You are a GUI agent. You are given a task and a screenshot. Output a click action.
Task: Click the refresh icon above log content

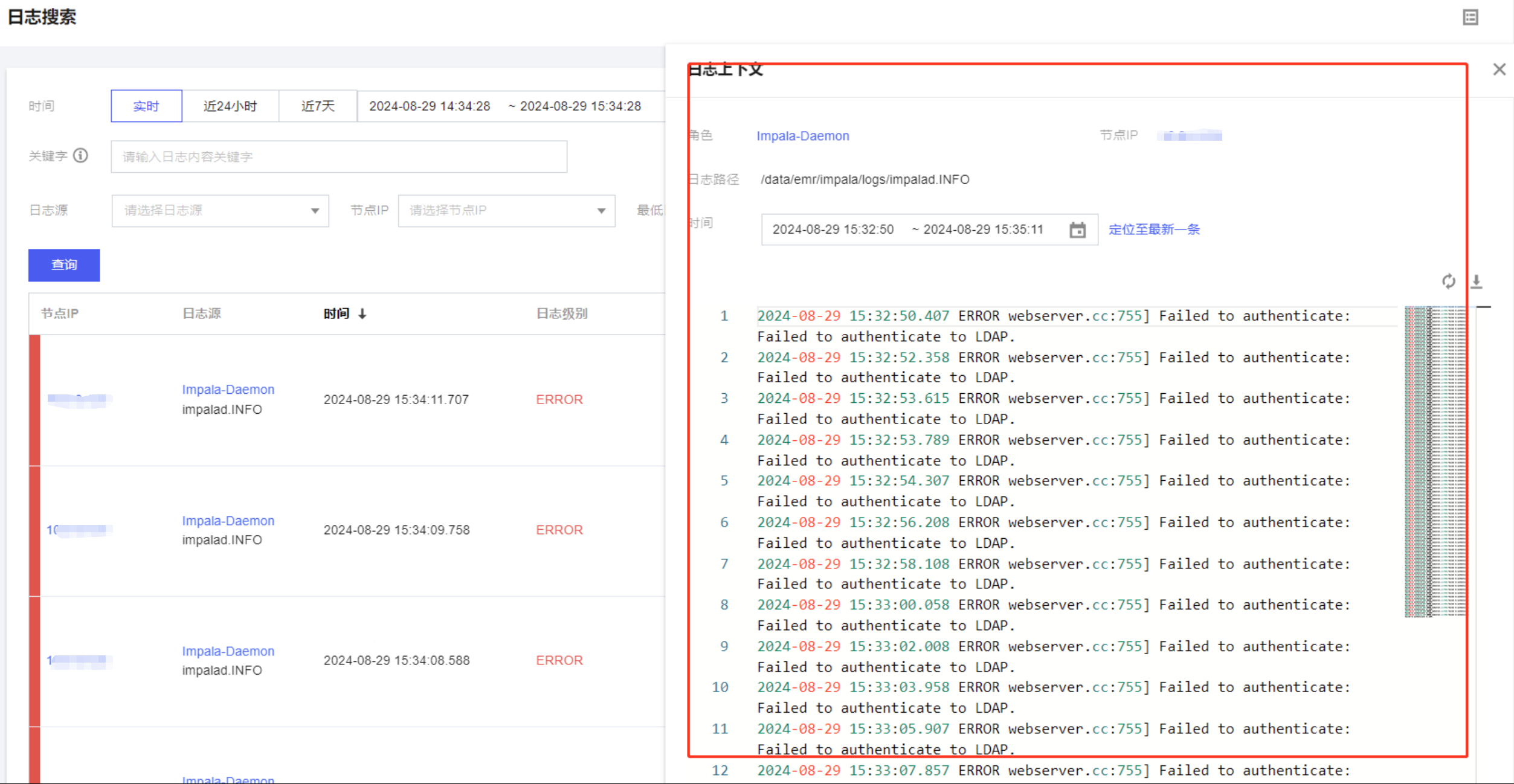pos(1448,281)
